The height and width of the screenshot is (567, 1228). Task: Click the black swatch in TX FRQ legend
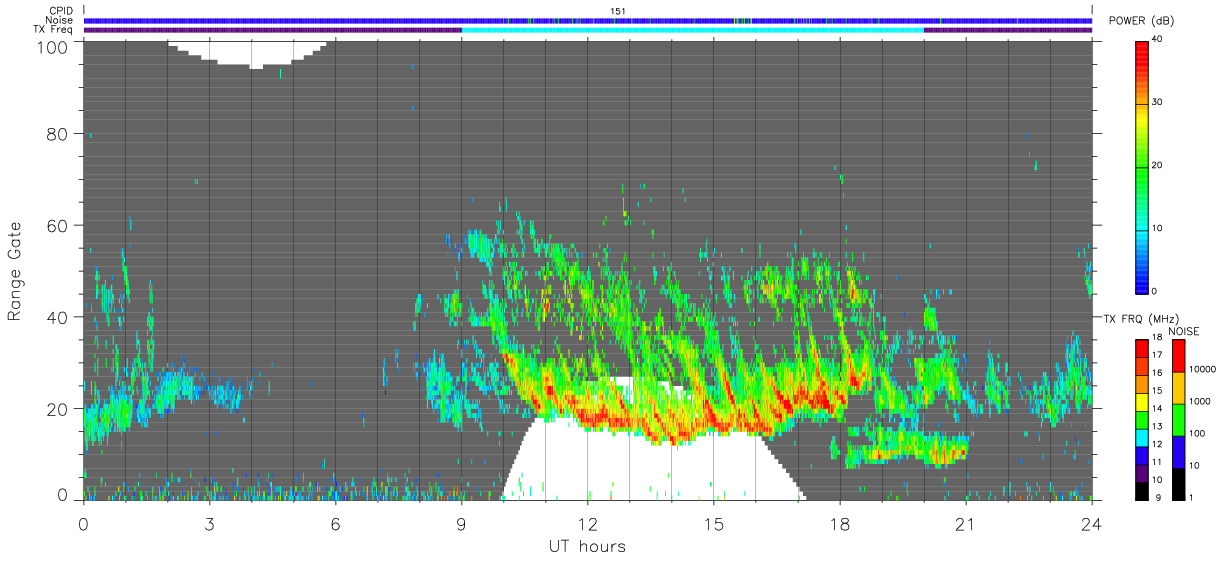tap(1142, 491)
